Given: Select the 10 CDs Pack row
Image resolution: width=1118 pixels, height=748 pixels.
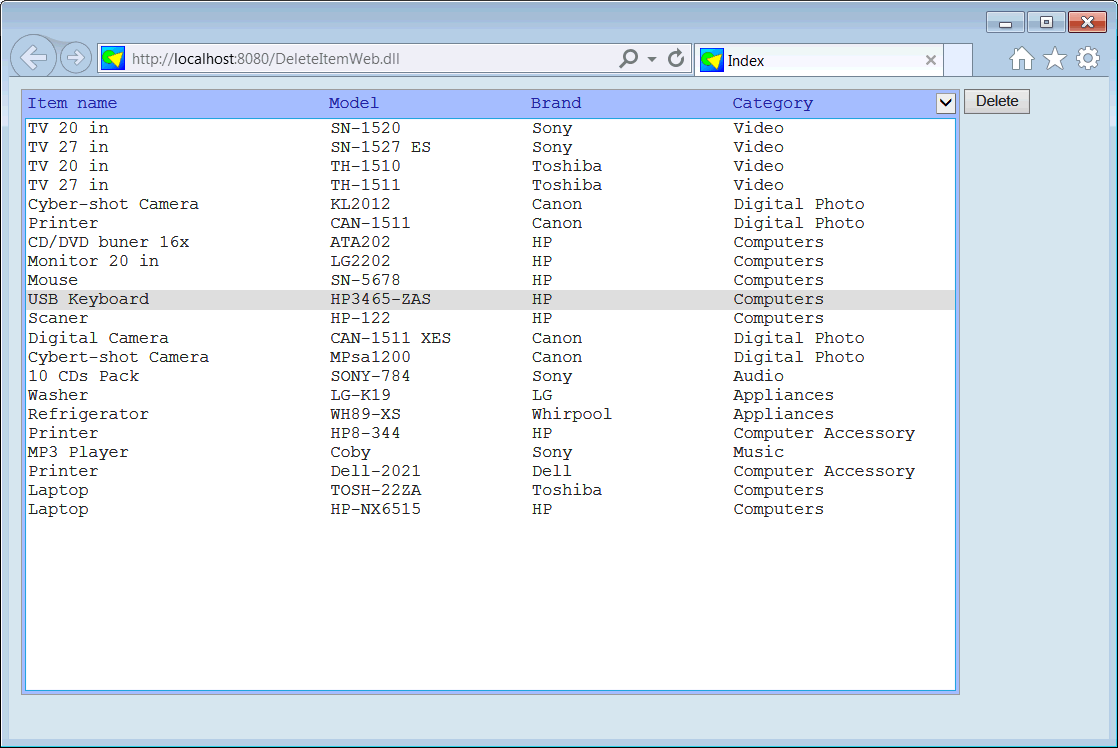Looking at the screenshot, I should (491, 376).
